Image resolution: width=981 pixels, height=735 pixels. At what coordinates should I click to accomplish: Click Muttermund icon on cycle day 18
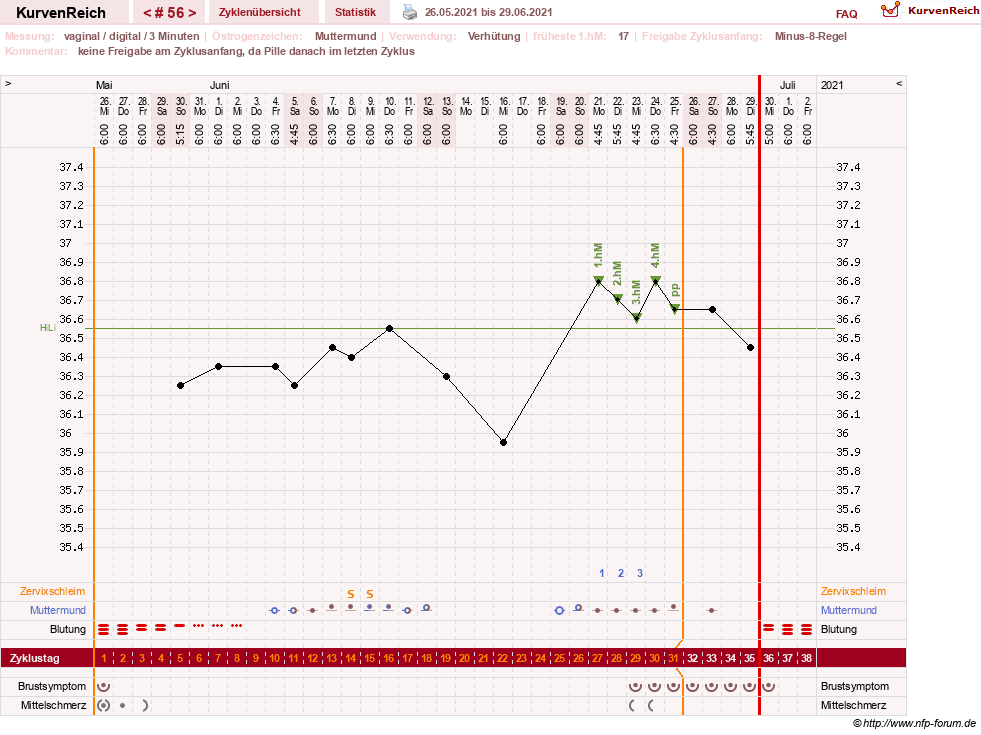(x=427, y=608)
